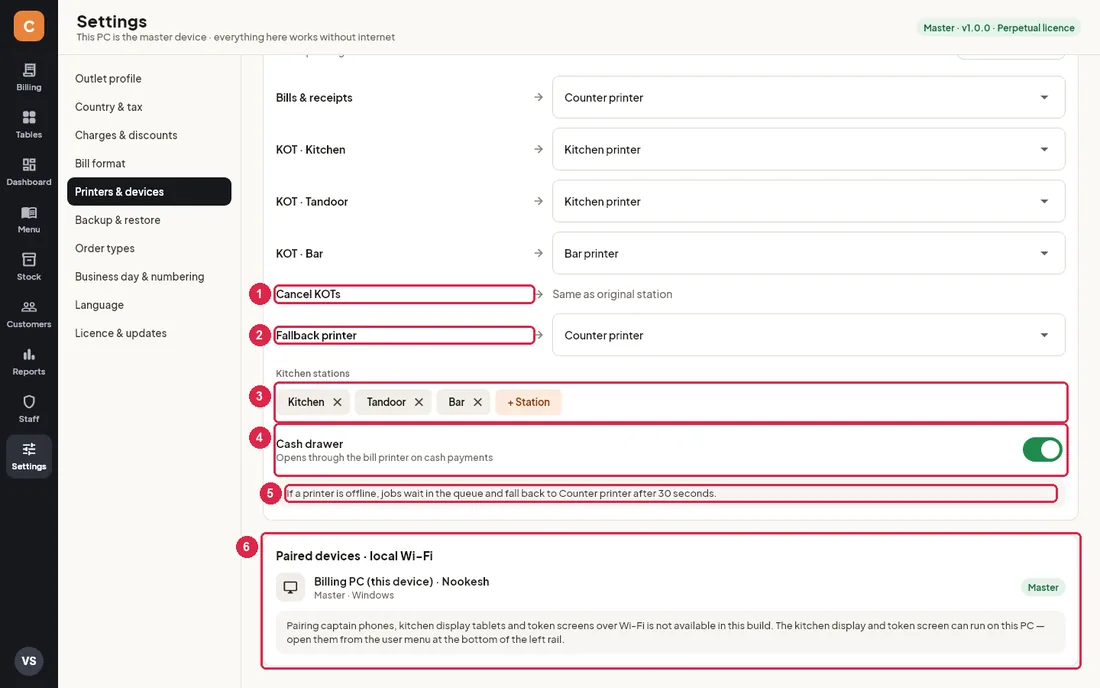Screen dimensions: 1100x688
Task: Open Licence & updates settings
Action: [x=149, y=333]
